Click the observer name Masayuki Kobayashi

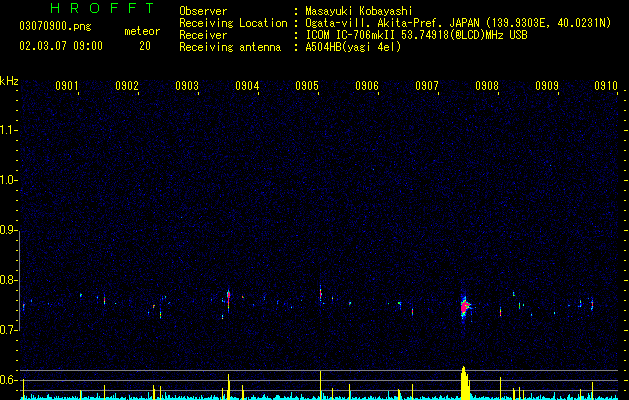pyautogui.click(x=359, y=11)
